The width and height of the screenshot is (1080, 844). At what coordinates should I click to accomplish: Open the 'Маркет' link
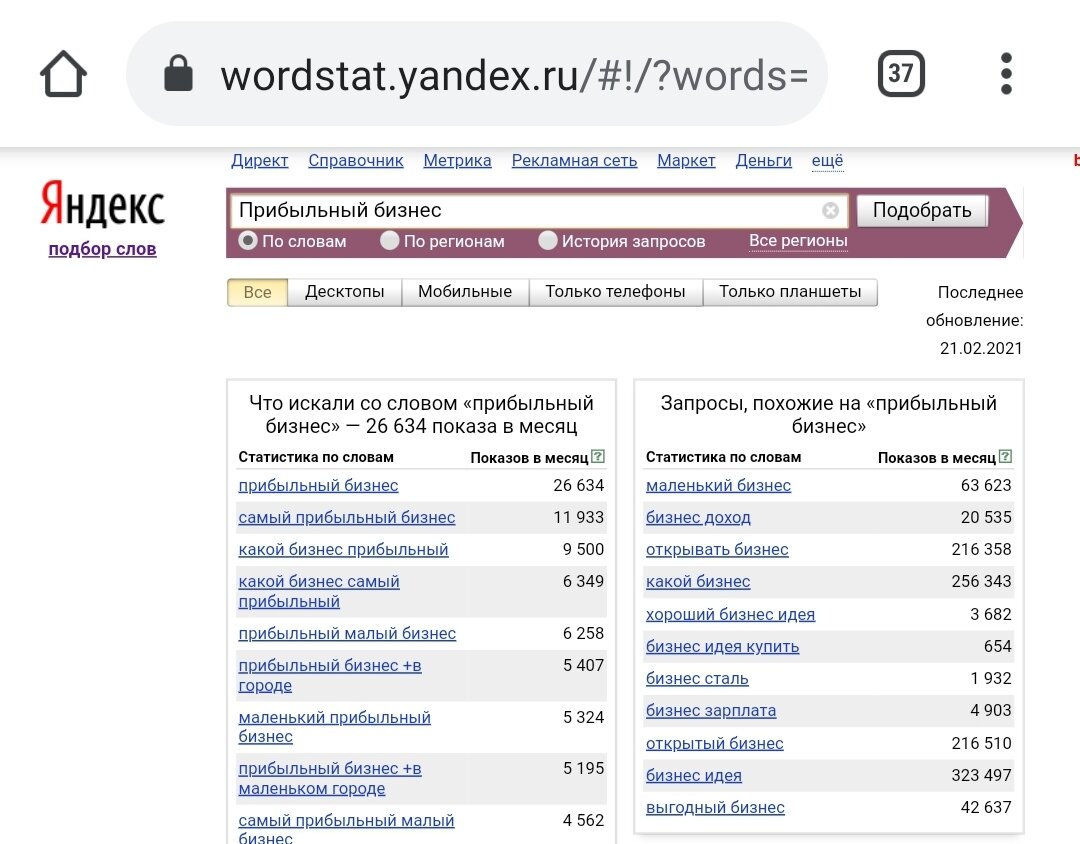pyautogui.click(x=686, y=161)
